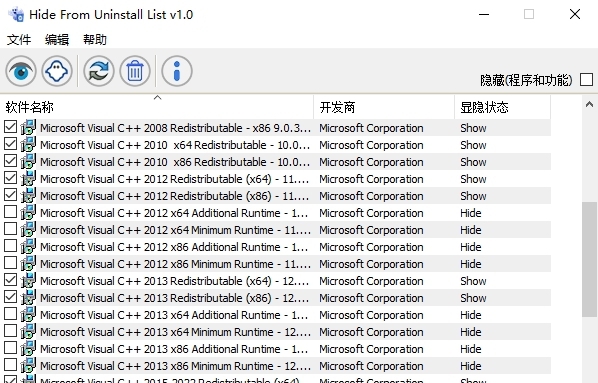Click installer icon of 2010 x64 Redistributable row
The width and height of the screenshot is (598, 383).
pyautogui.click(x=28, y=145)
